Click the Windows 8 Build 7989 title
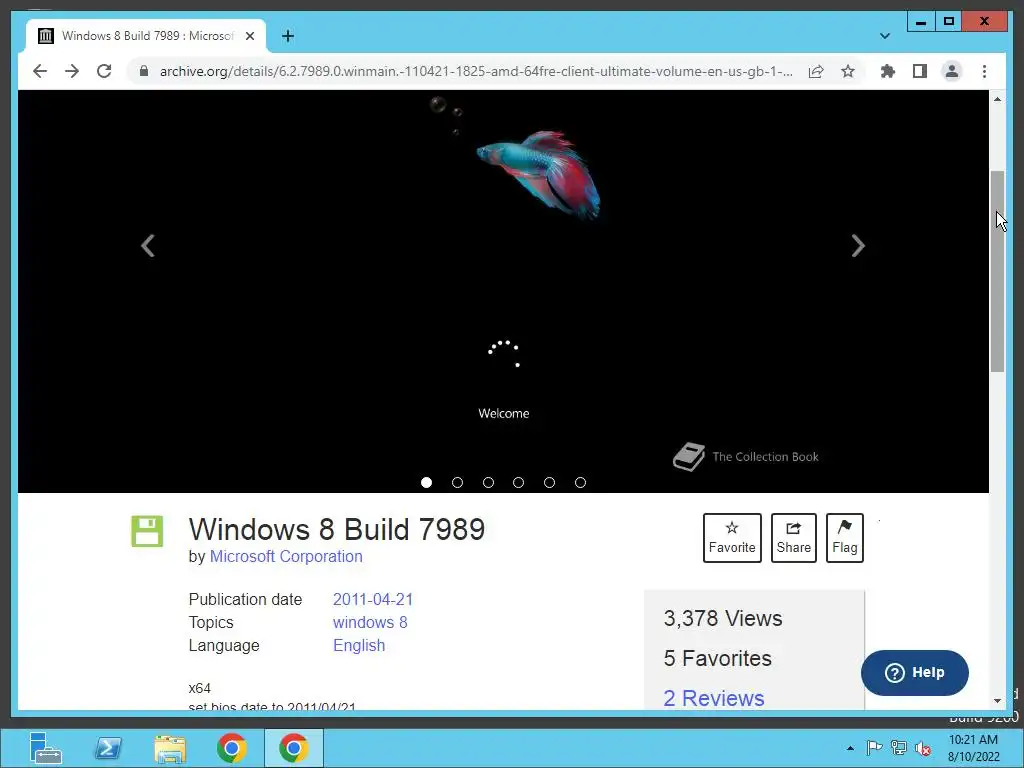Image resolution: width=1024 pixels, height=768 pixels. coord(337,529)
